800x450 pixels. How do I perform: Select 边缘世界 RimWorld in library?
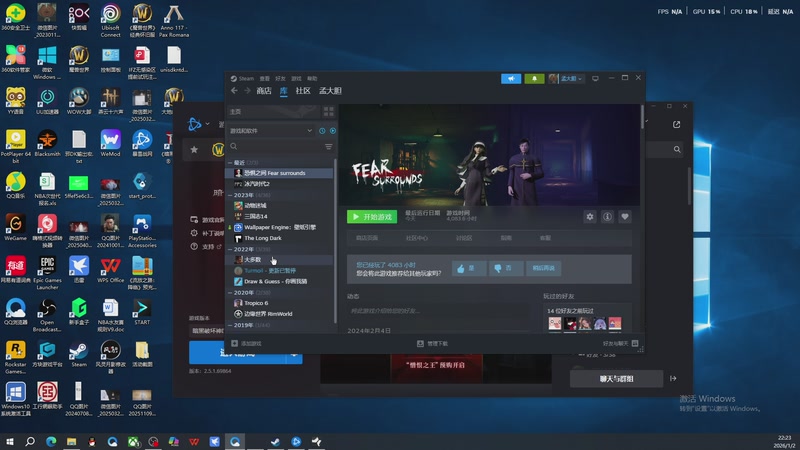(268, 314)
